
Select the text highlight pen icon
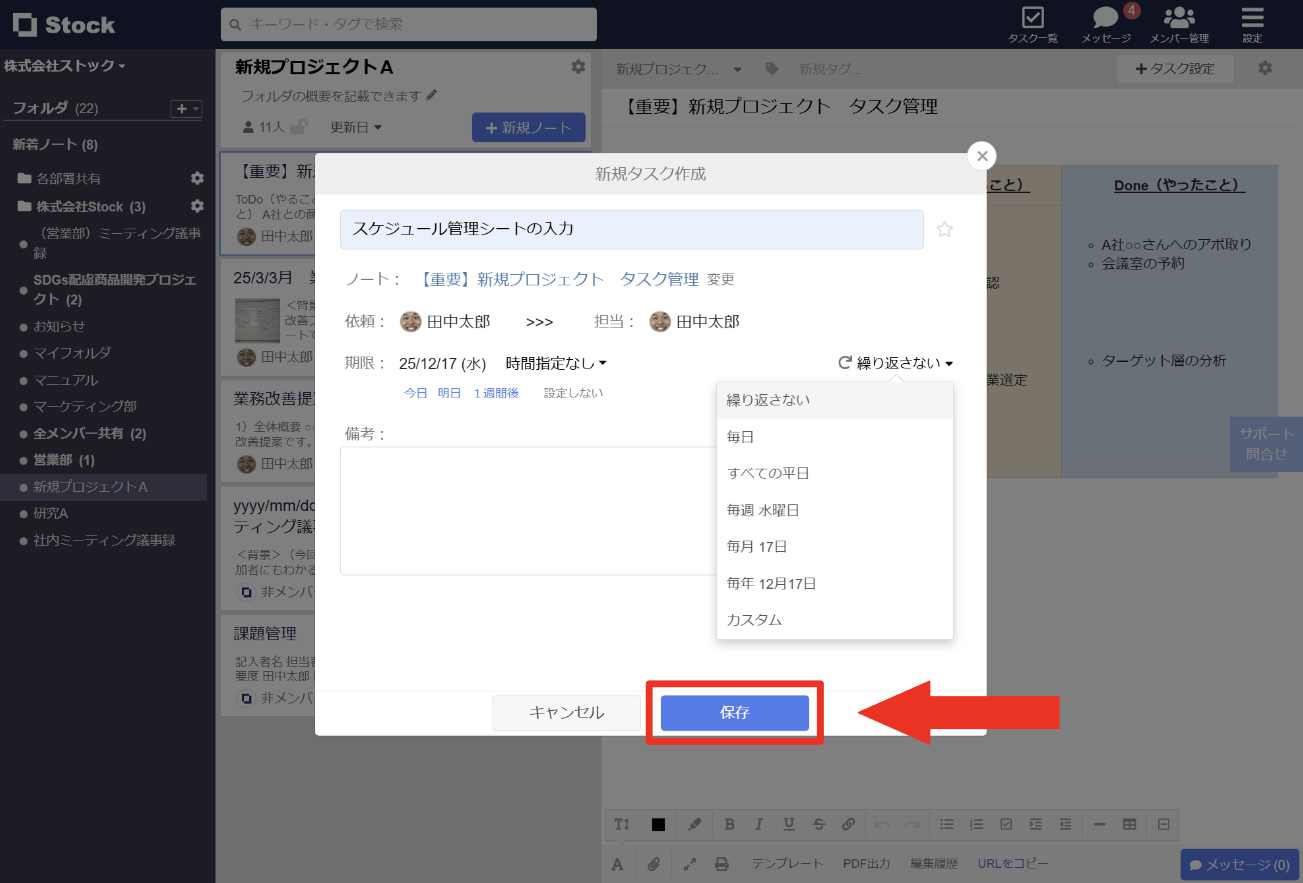(694, 824)
